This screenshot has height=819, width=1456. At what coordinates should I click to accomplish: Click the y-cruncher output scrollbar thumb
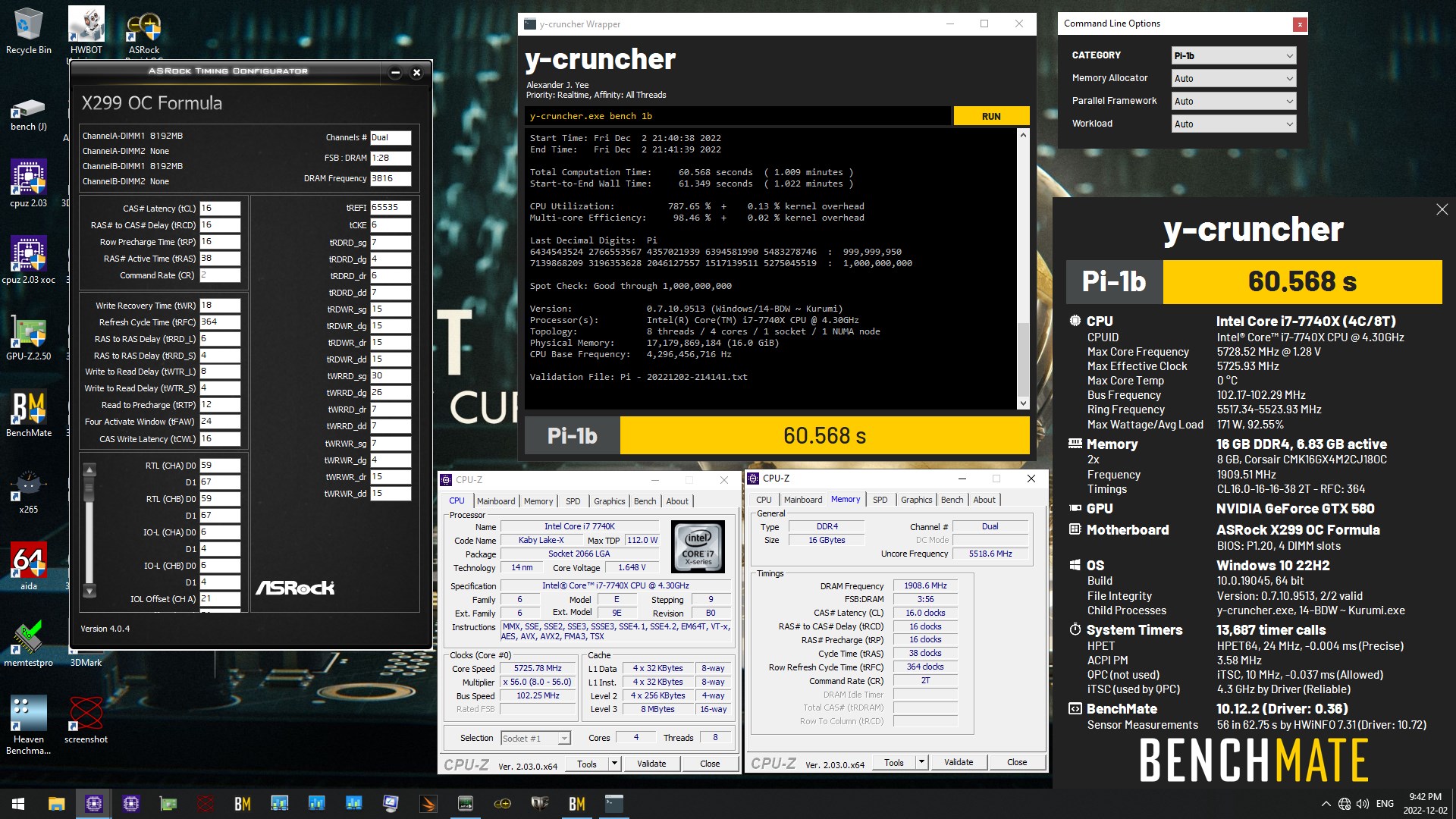click(1023, 359)
